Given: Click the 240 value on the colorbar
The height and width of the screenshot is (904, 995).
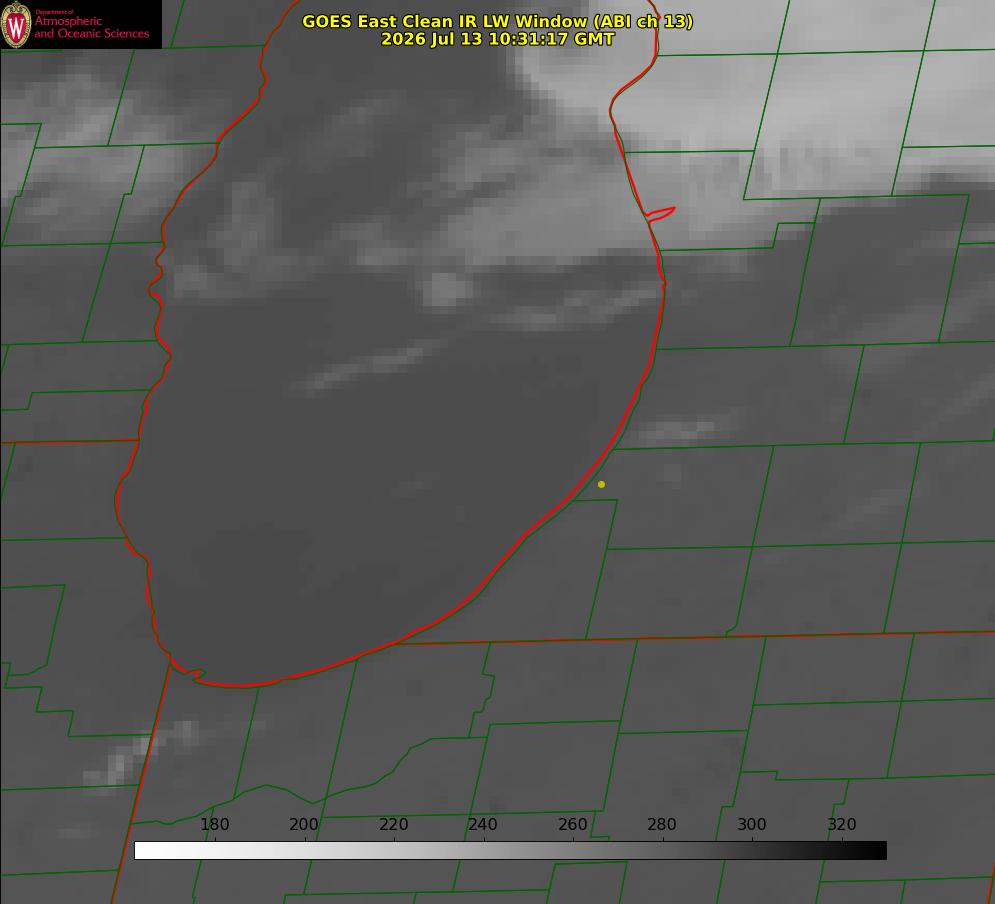Looking at the screenshot, I should 483,824.
